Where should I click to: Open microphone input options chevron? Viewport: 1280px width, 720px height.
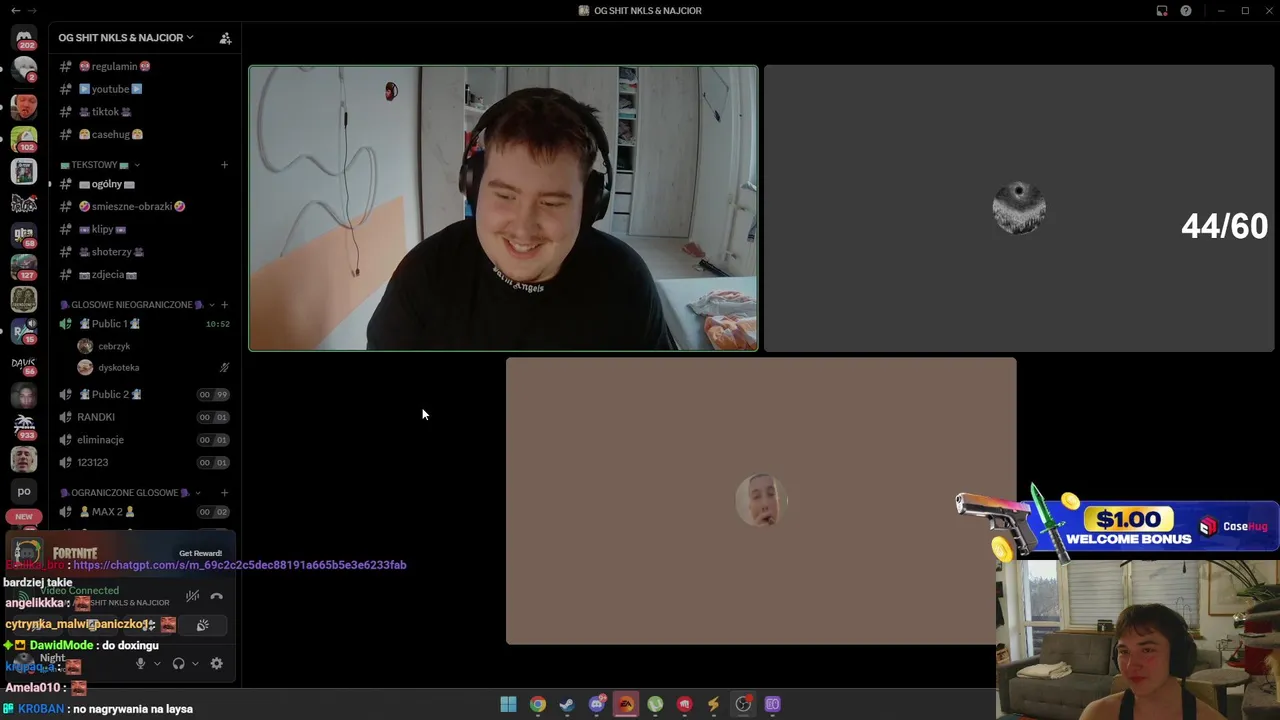click(x=156, y=664)
